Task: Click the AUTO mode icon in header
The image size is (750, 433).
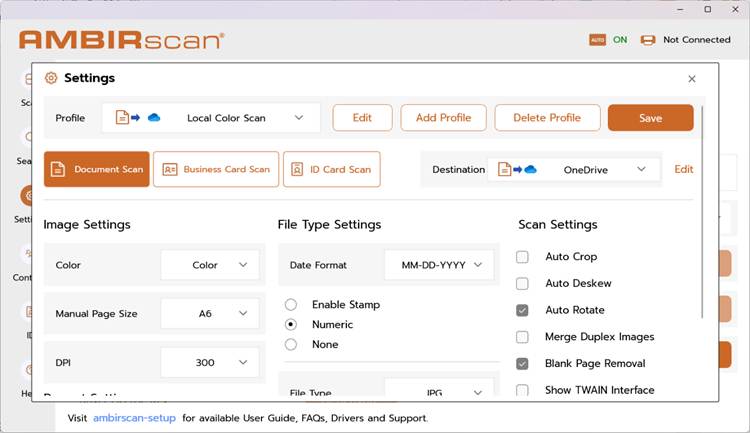Action: (x=597, y=40)
